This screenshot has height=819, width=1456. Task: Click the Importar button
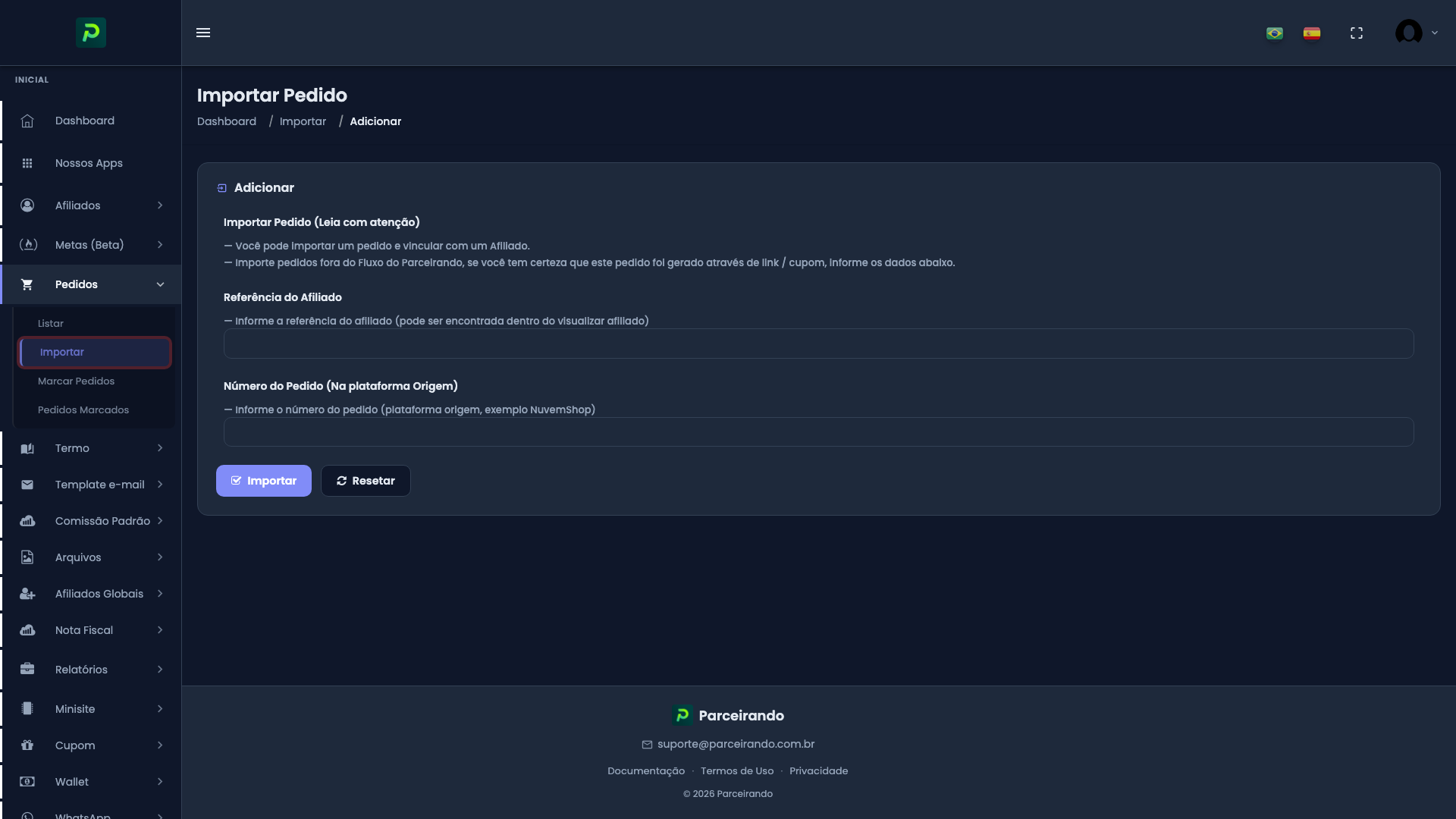pos(263,480)
